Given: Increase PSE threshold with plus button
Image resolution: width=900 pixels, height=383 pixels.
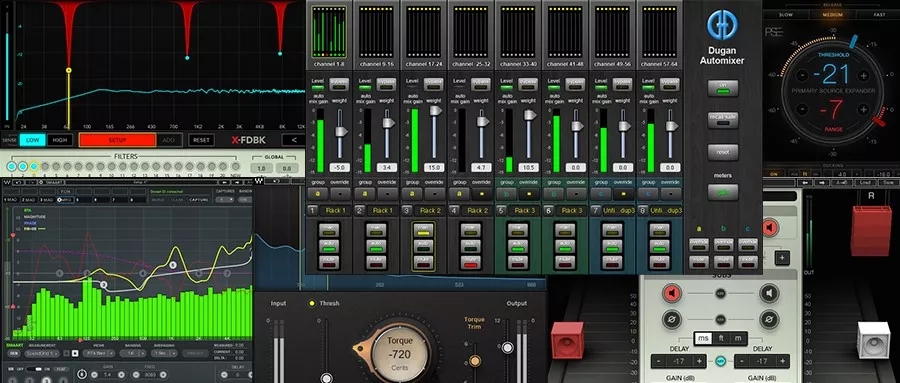Looking at the screenshot, I should click(x=863, y=75).
